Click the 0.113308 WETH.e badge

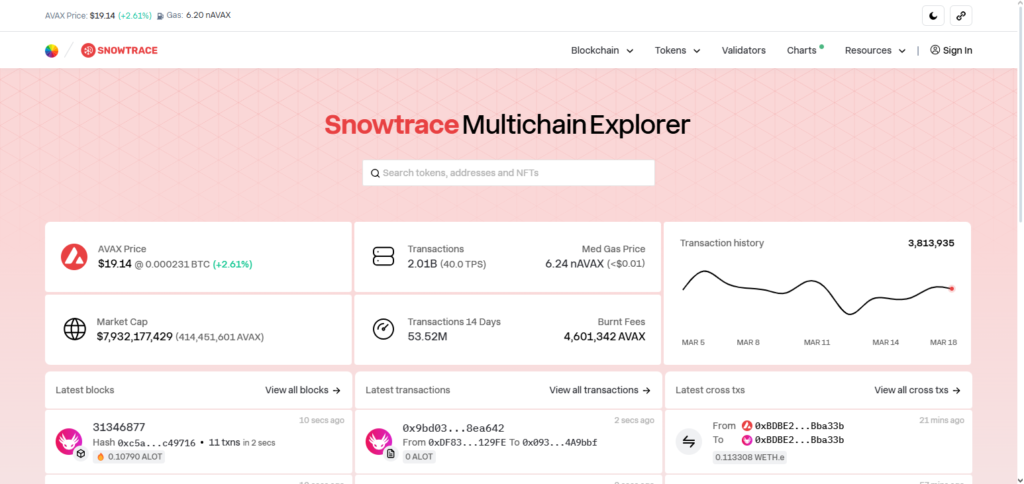pyautogui.click(x=750, y=457)
